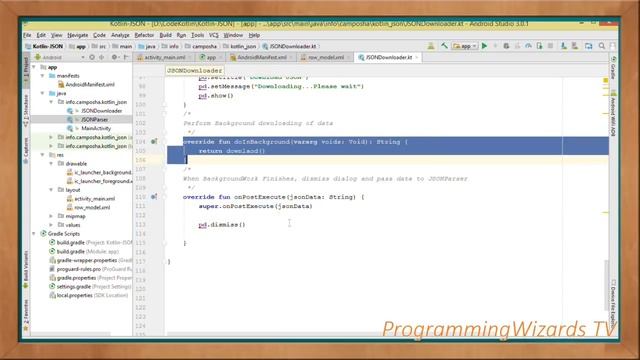Screen dimensions: 640x360
Task: Open the Build Variants side tab
Action: (x=26, y=269)
